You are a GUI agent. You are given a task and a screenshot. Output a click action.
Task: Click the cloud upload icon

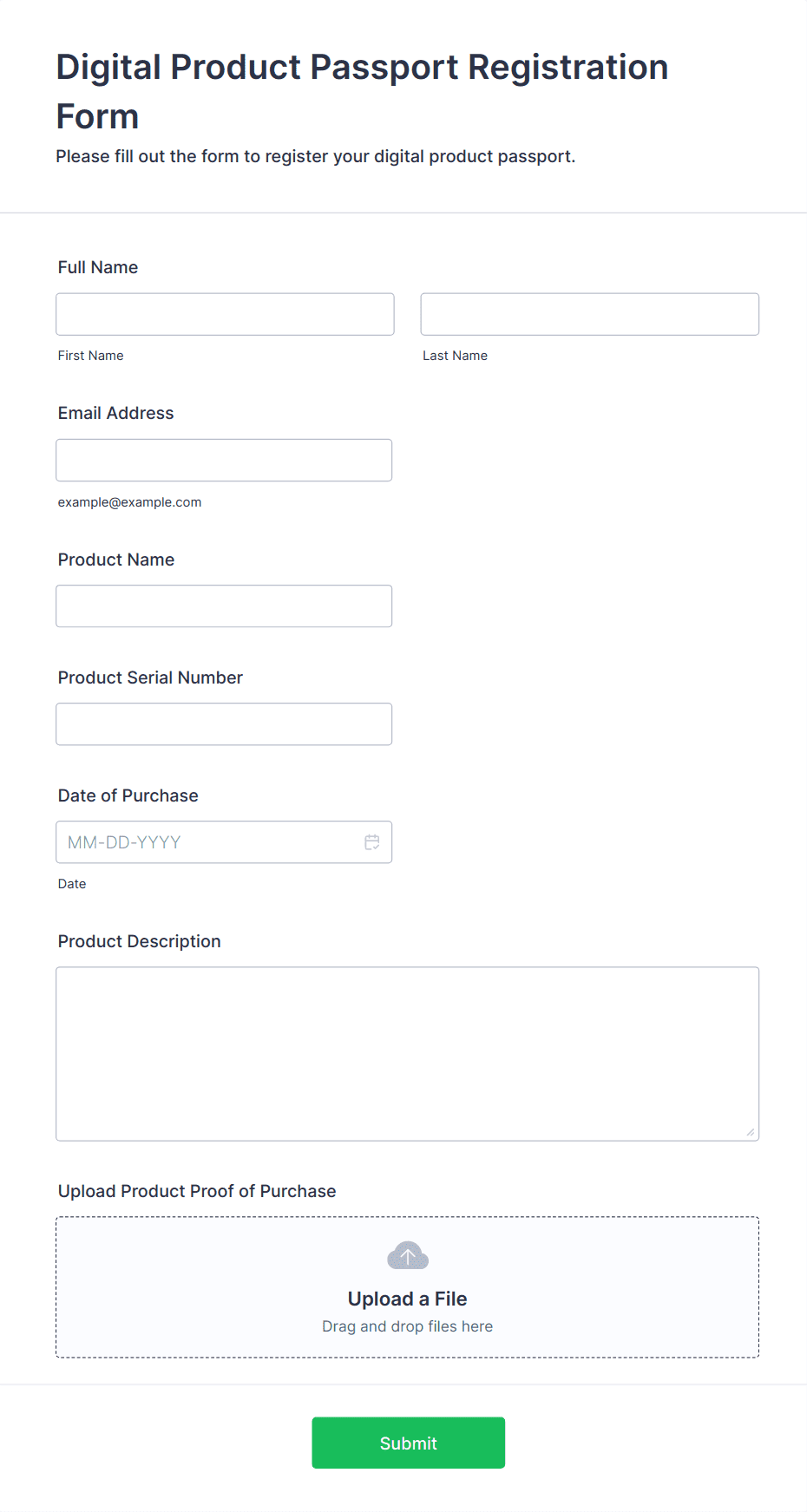point(408,1255)
